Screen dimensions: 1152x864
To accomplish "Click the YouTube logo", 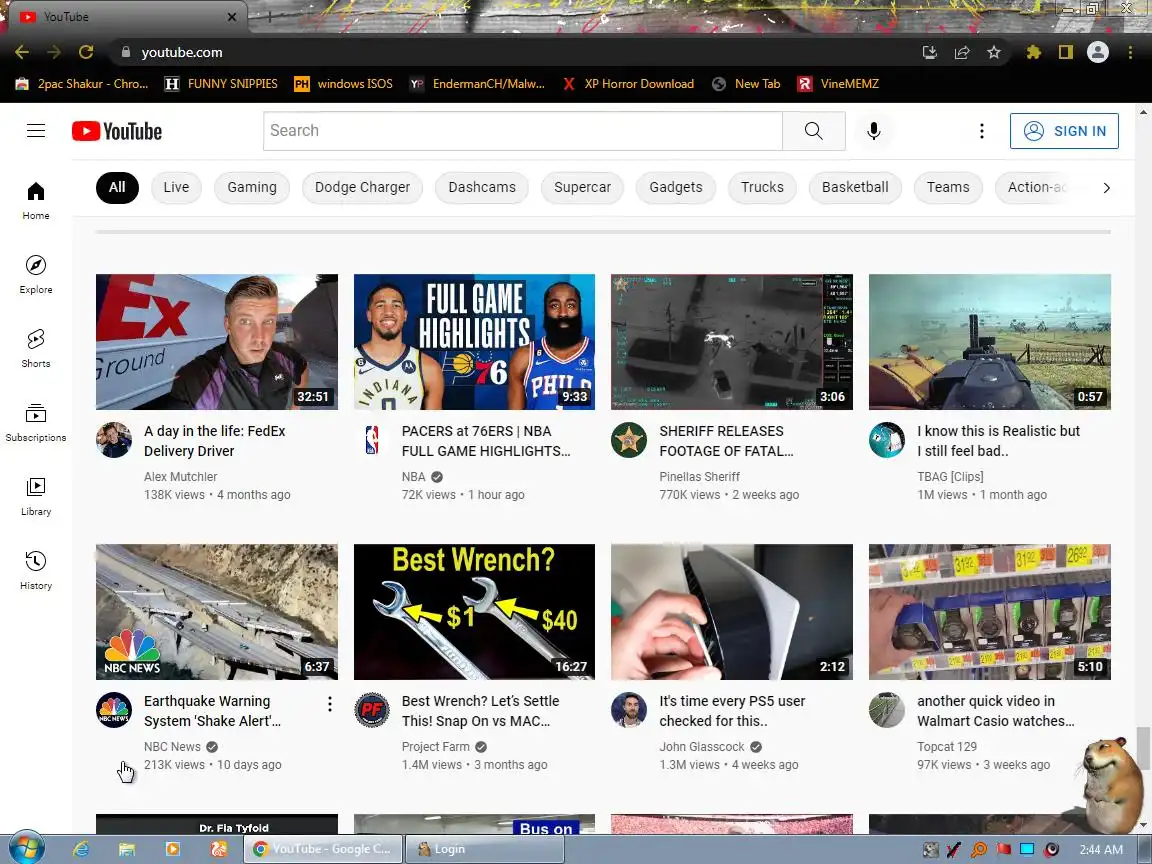I will point(117,131).
